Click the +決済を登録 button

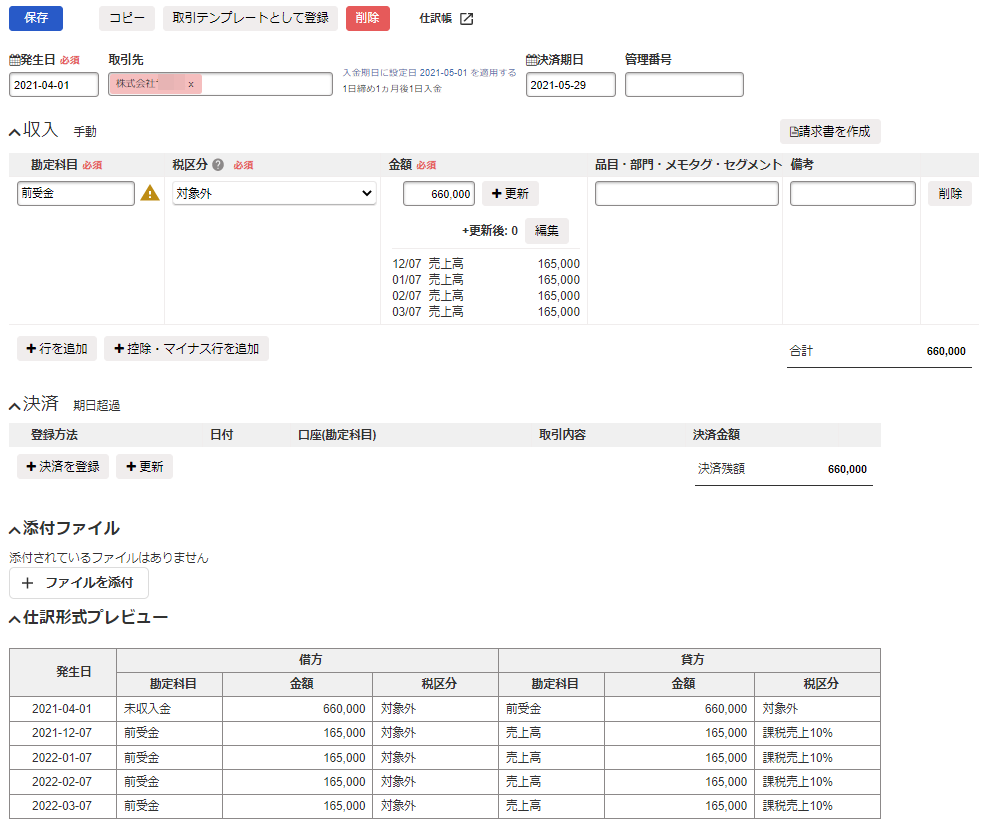[63, 467]
